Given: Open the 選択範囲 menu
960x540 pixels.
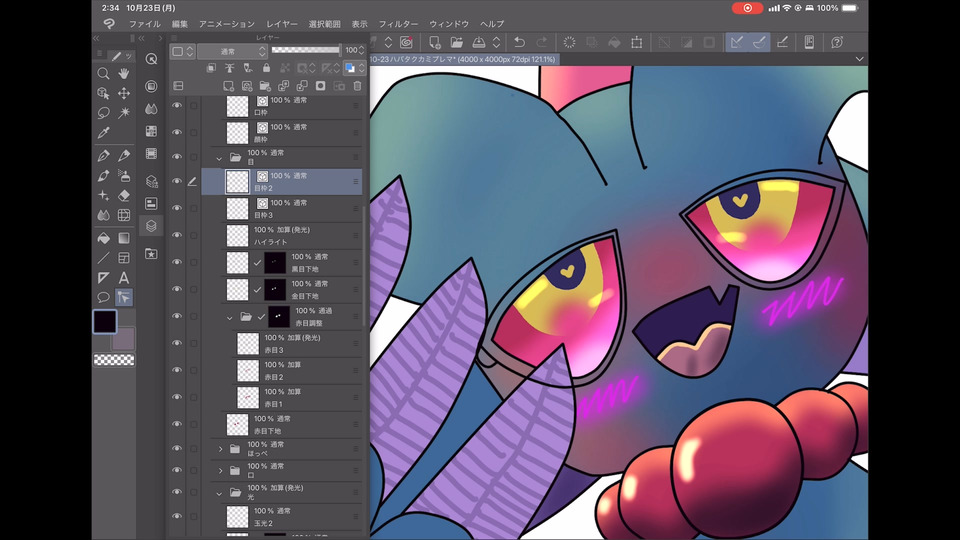Looking at the screenshot, I should pos(324,24).
